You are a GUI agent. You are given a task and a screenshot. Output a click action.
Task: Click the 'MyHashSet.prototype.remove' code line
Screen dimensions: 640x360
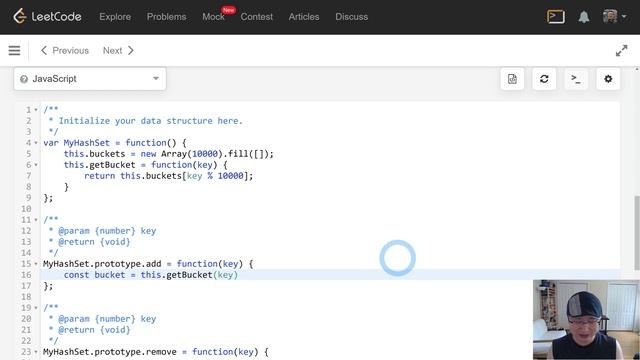tap(156, 352)
